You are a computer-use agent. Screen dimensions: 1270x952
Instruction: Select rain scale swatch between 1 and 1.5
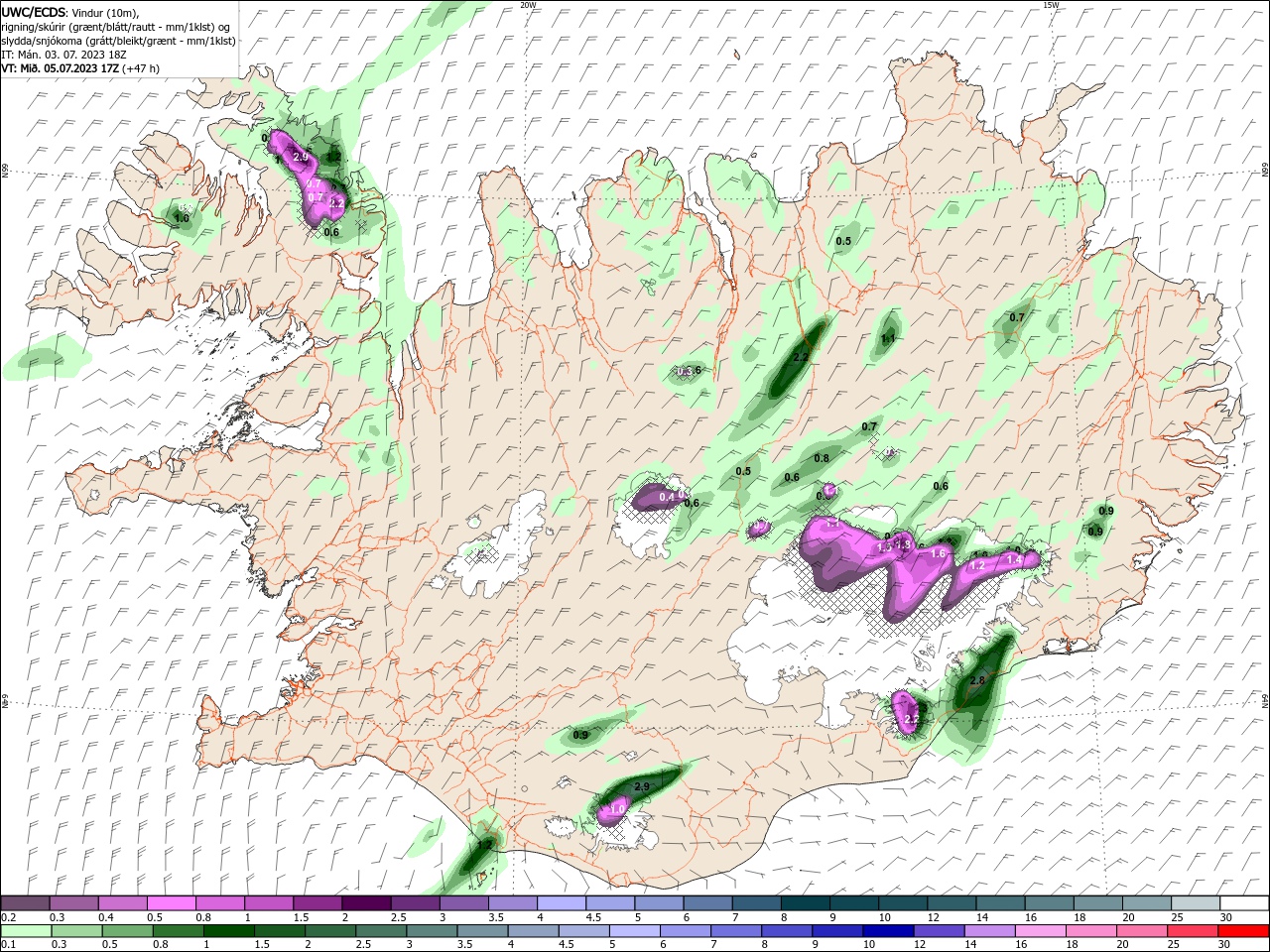click(229, 931)
